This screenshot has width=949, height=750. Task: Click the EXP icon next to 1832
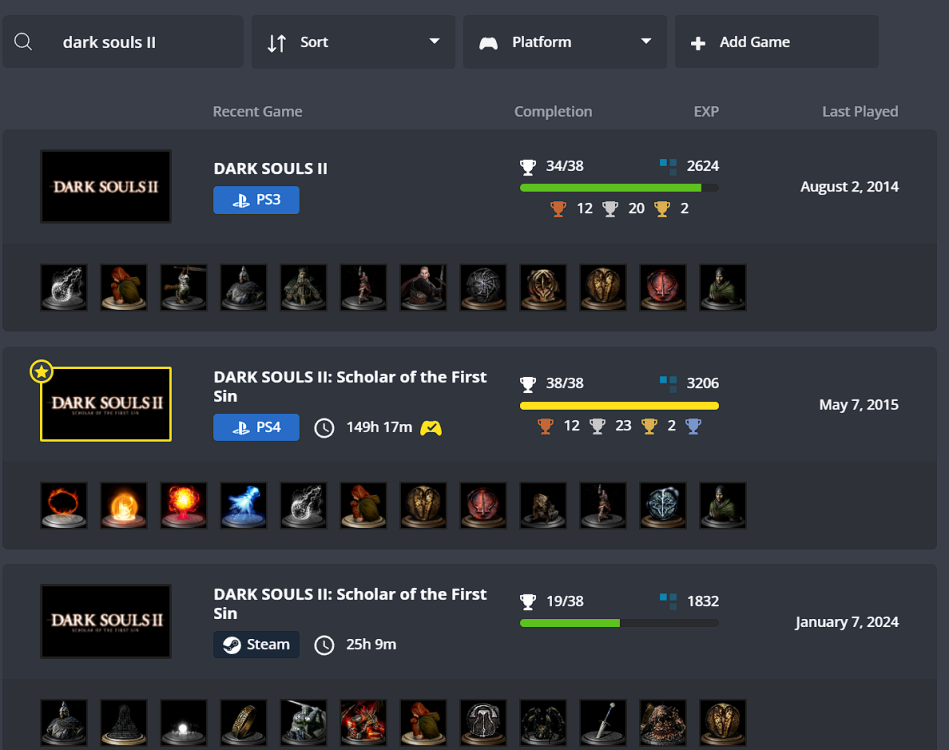pos(668,601)
